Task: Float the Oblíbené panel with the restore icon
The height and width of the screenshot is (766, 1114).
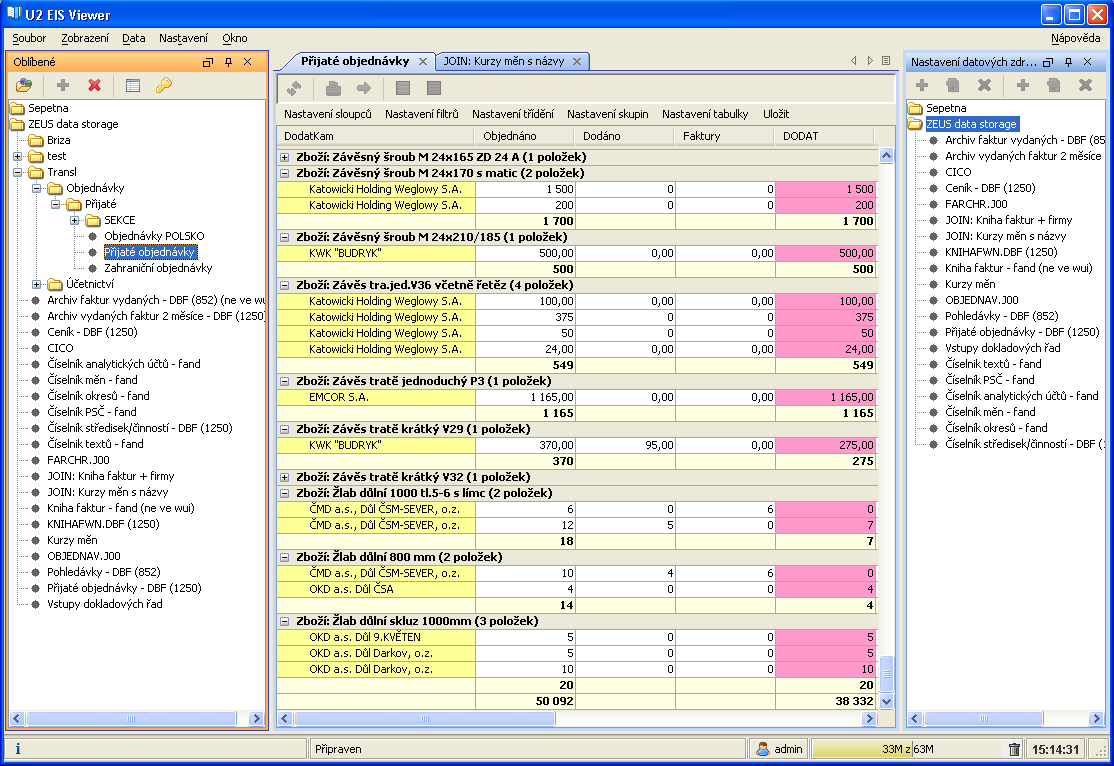Action: pyautogui.click(x=208, y=62)
